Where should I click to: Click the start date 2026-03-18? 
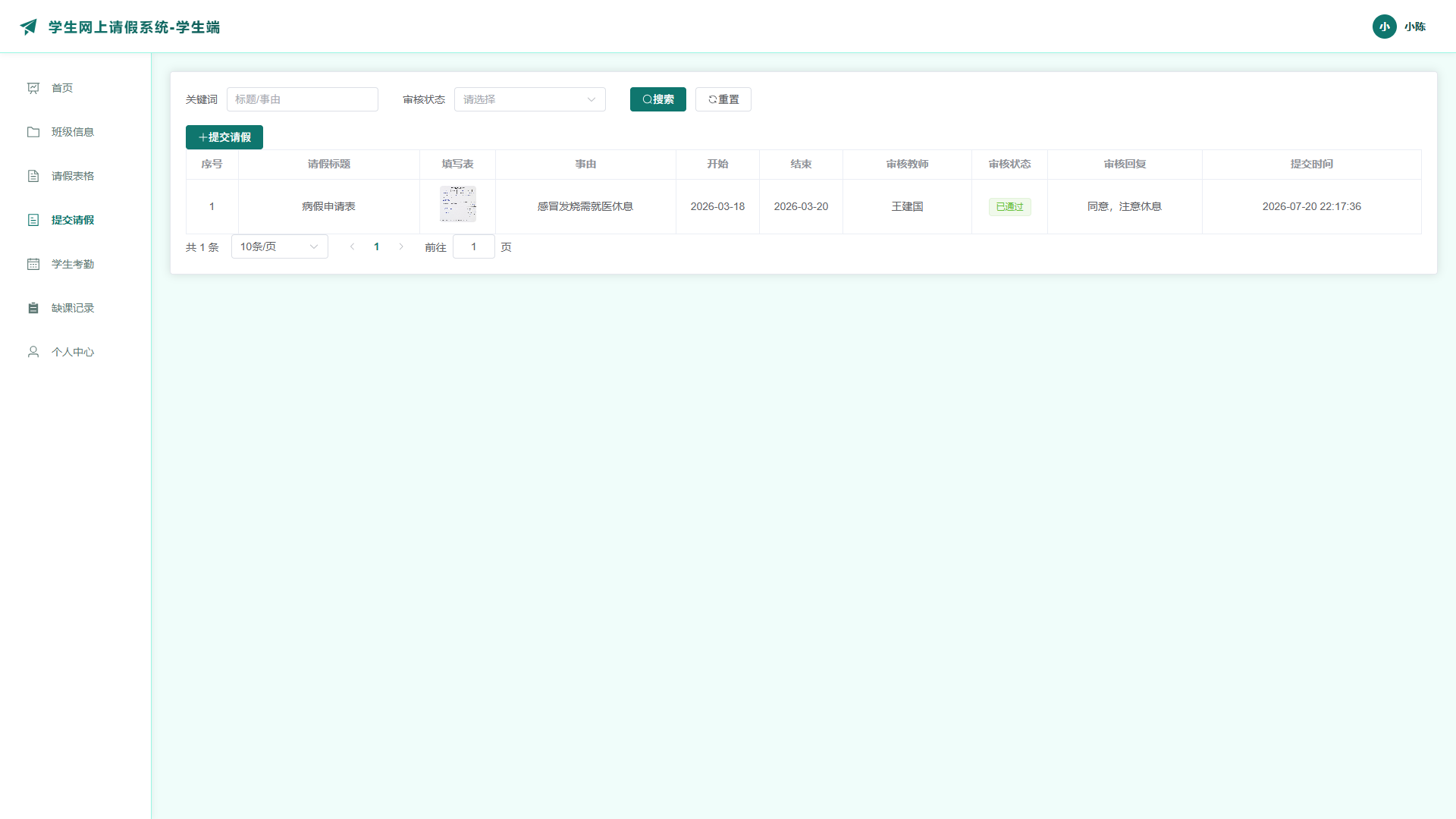717,206
